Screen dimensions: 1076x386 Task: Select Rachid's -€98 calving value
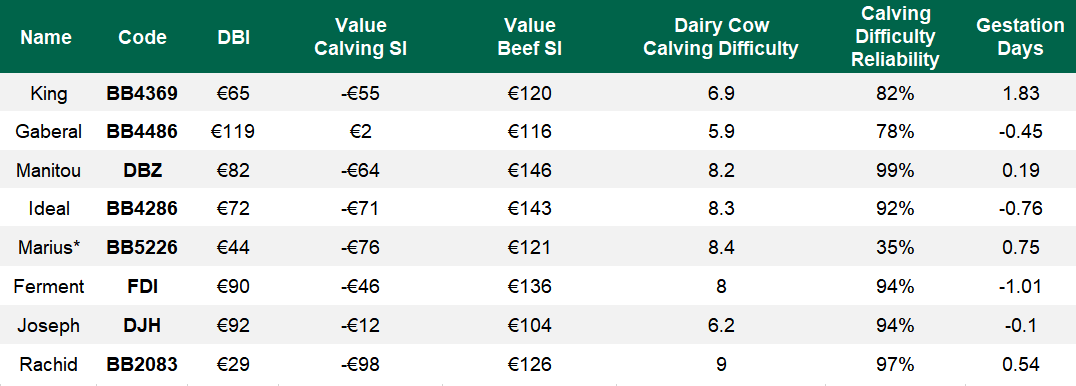tap(360, 364)
